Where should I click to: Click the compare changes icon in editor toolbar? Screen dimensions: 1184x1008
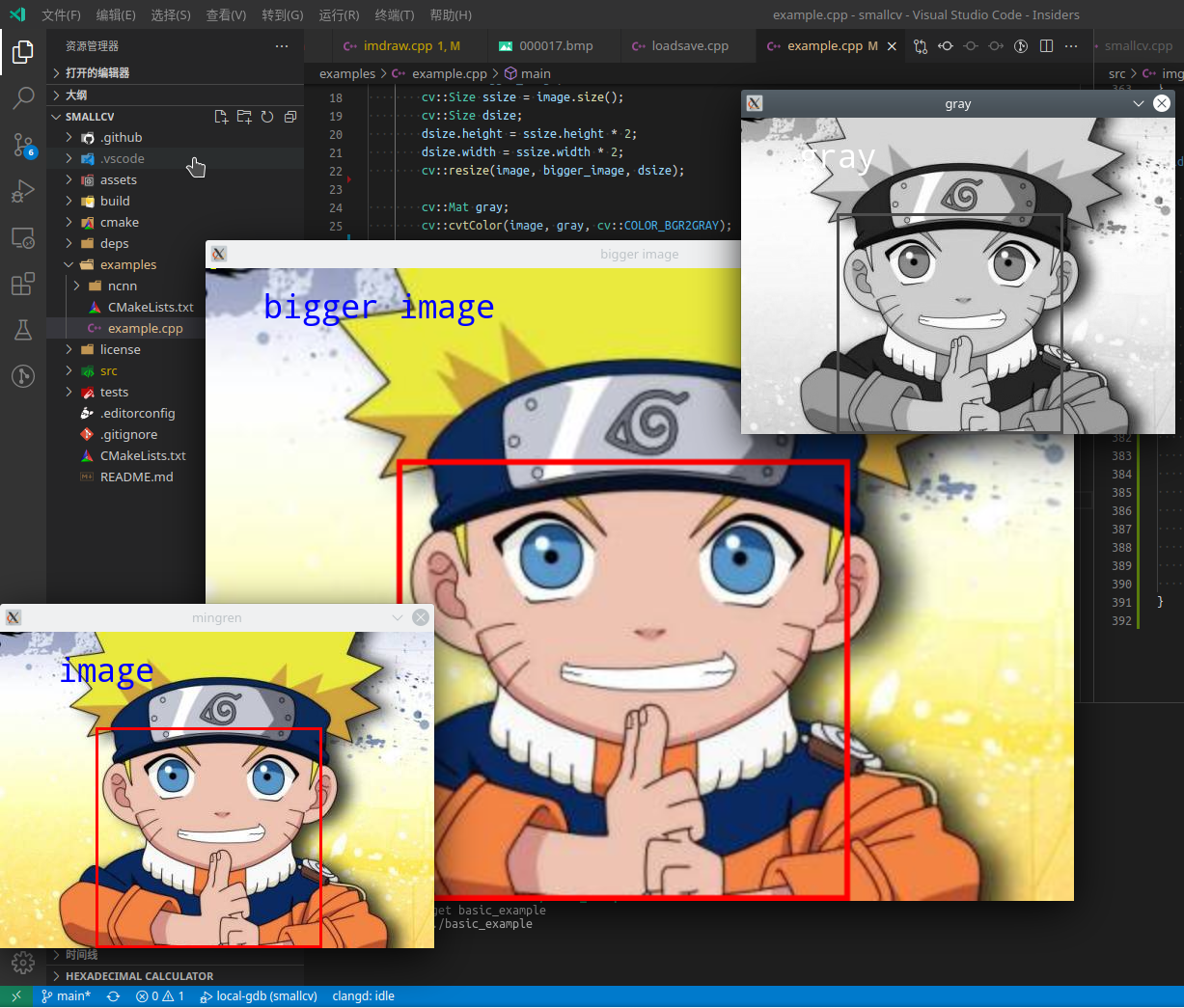pyautogui.click(x=921, y=46)
